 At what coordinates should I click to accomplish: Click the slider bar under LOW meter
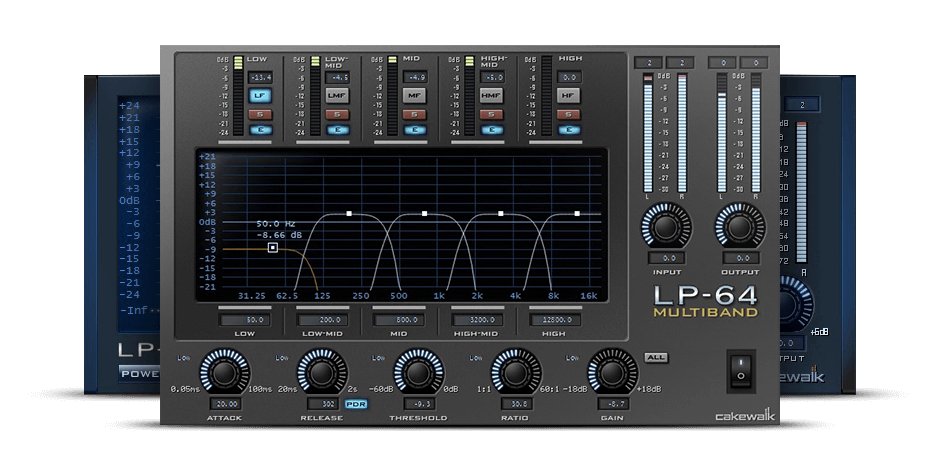click(x=244, y=143)
